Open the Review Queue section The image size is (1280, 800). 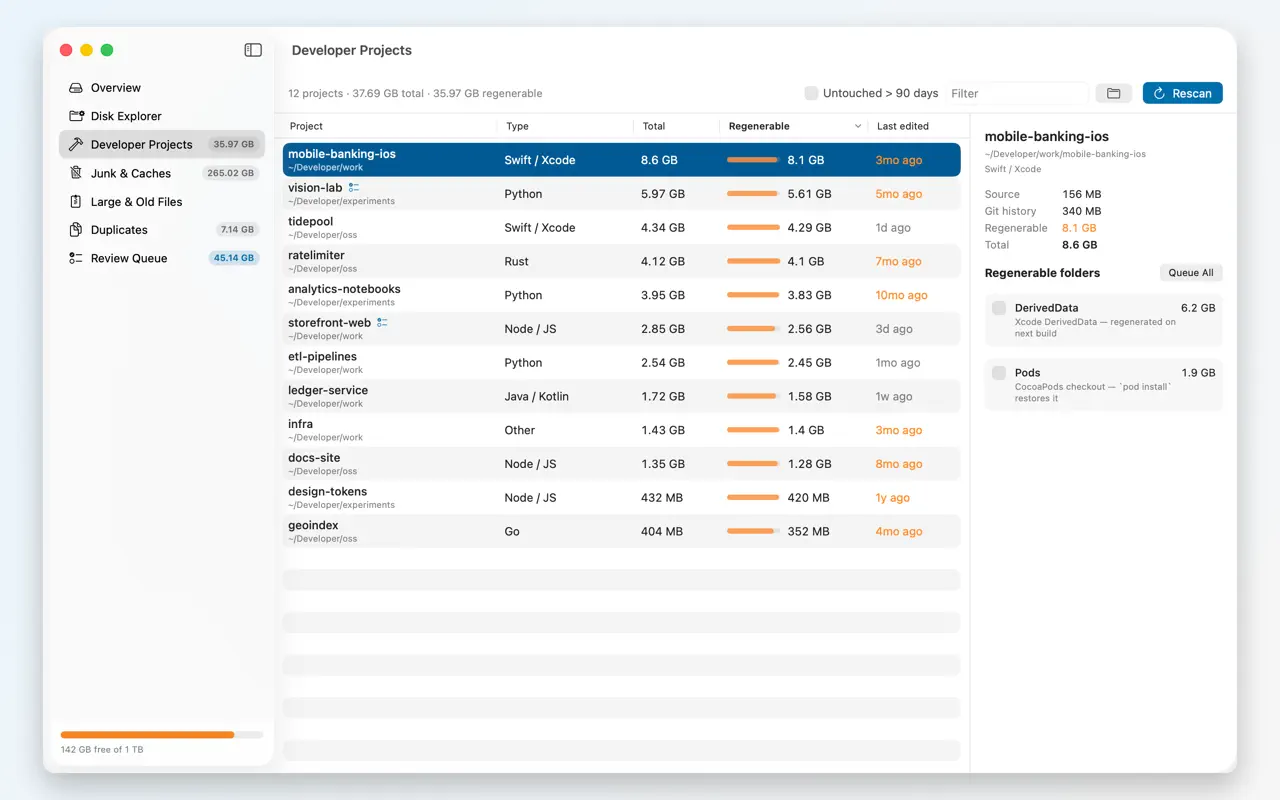[162, 258]
